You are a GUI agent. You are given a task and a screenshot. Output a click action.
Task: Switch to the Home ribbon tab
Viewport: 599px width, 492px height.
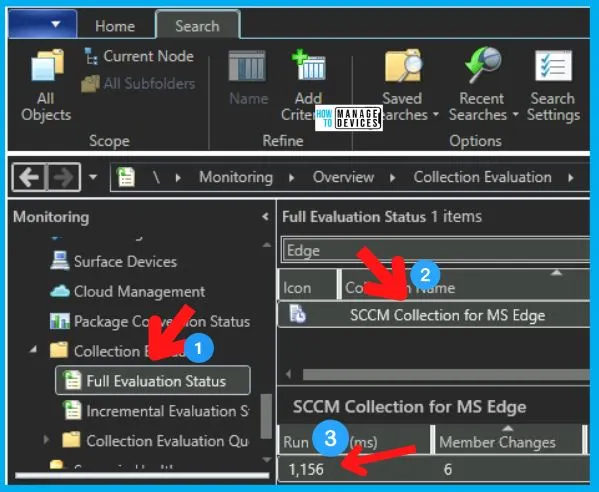[x=115, y=26]
